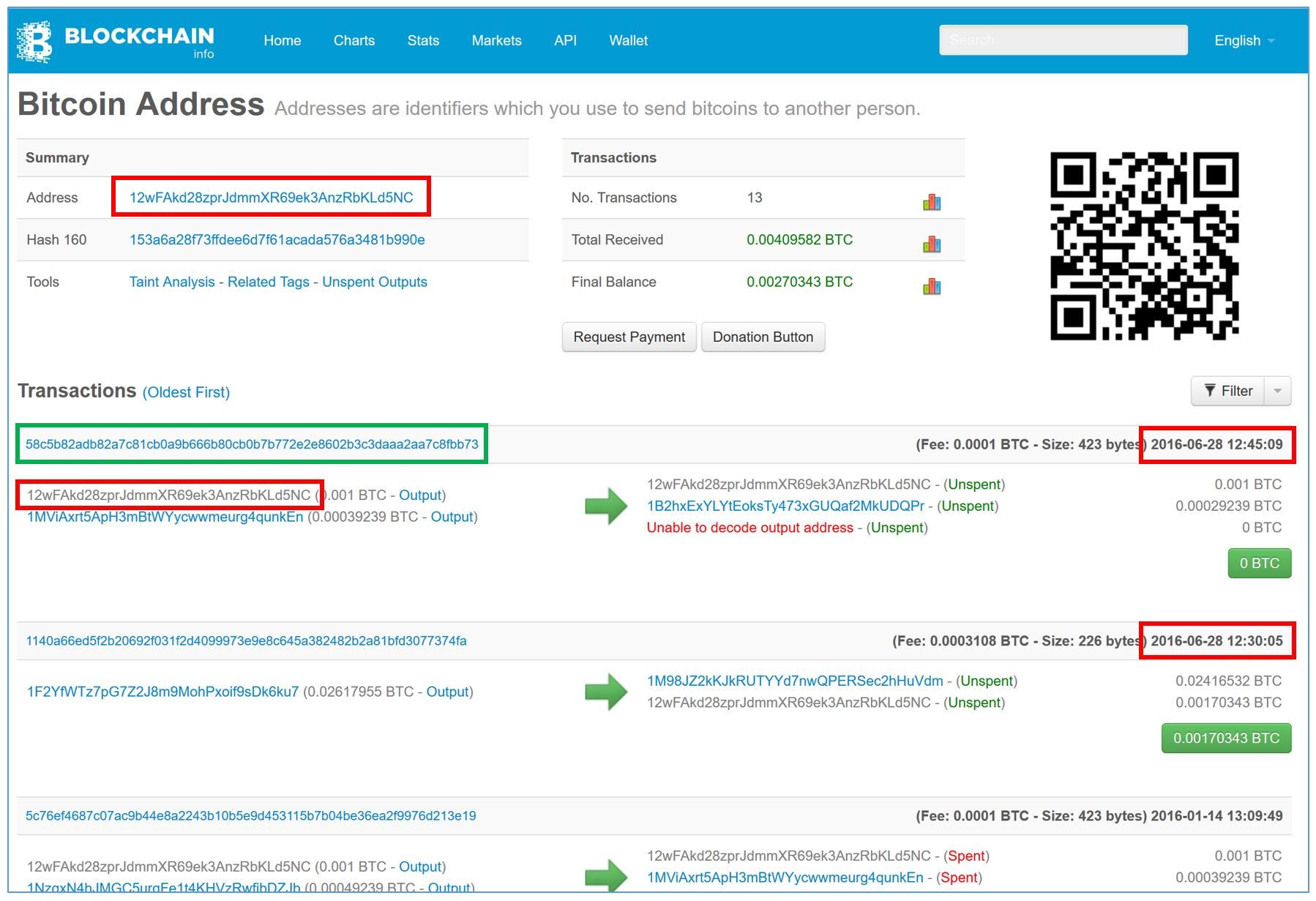Open input address 1MViAxrt5ApH3mBtWYycwwmeurg4qunkEn in first transaction
The width and height of the screenshot is (1316, 901).
(x=165, y=517)
